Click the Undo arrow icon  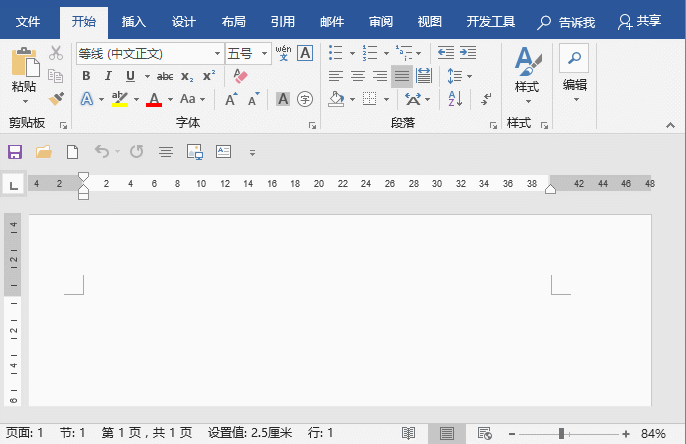101,152
